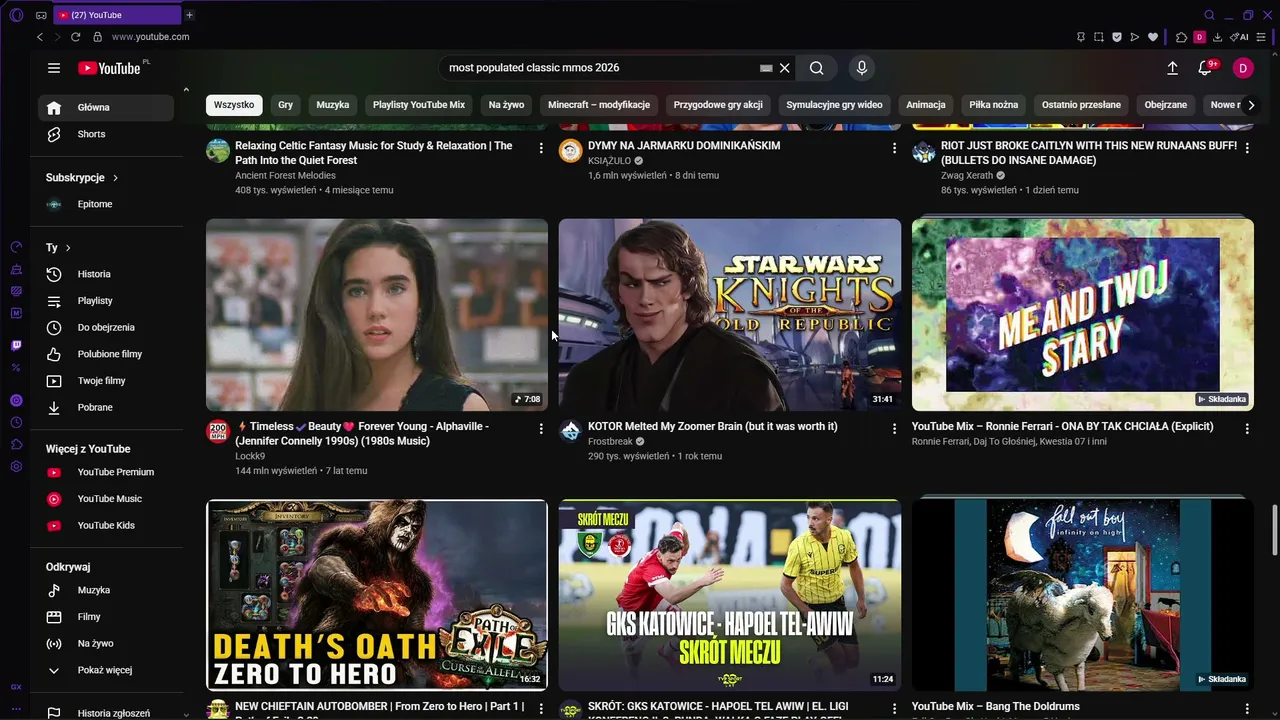1280x720 pixels.
Task: Open the on-screen keyboard icon in search
Action: pyautogui.click(x=766, y=68)
